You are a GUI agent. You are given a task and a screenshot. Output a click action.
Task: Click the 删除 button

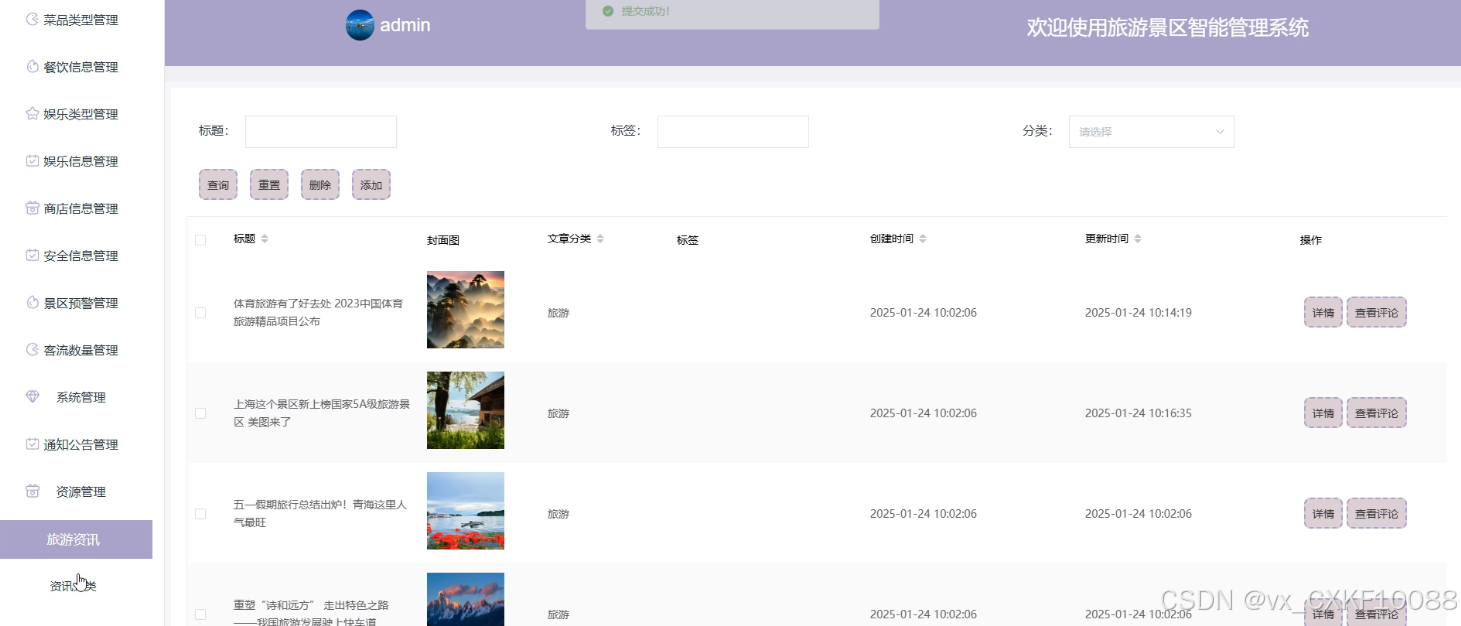[x=320, y=185]
